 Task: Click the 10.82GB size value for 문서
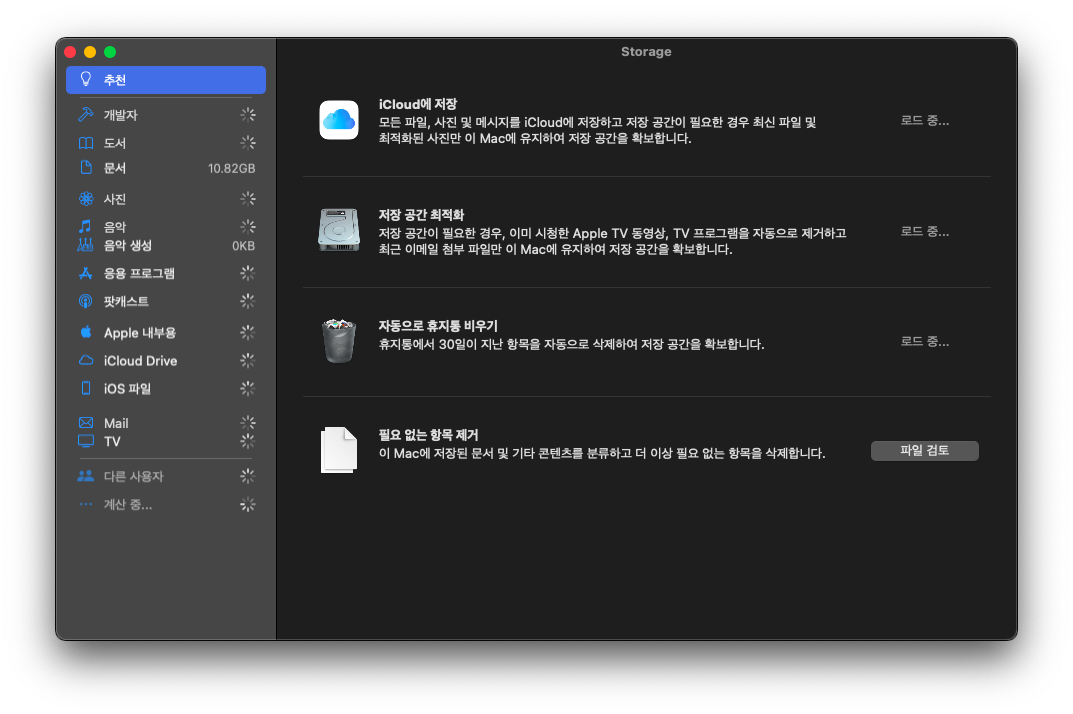click(231, 168)
